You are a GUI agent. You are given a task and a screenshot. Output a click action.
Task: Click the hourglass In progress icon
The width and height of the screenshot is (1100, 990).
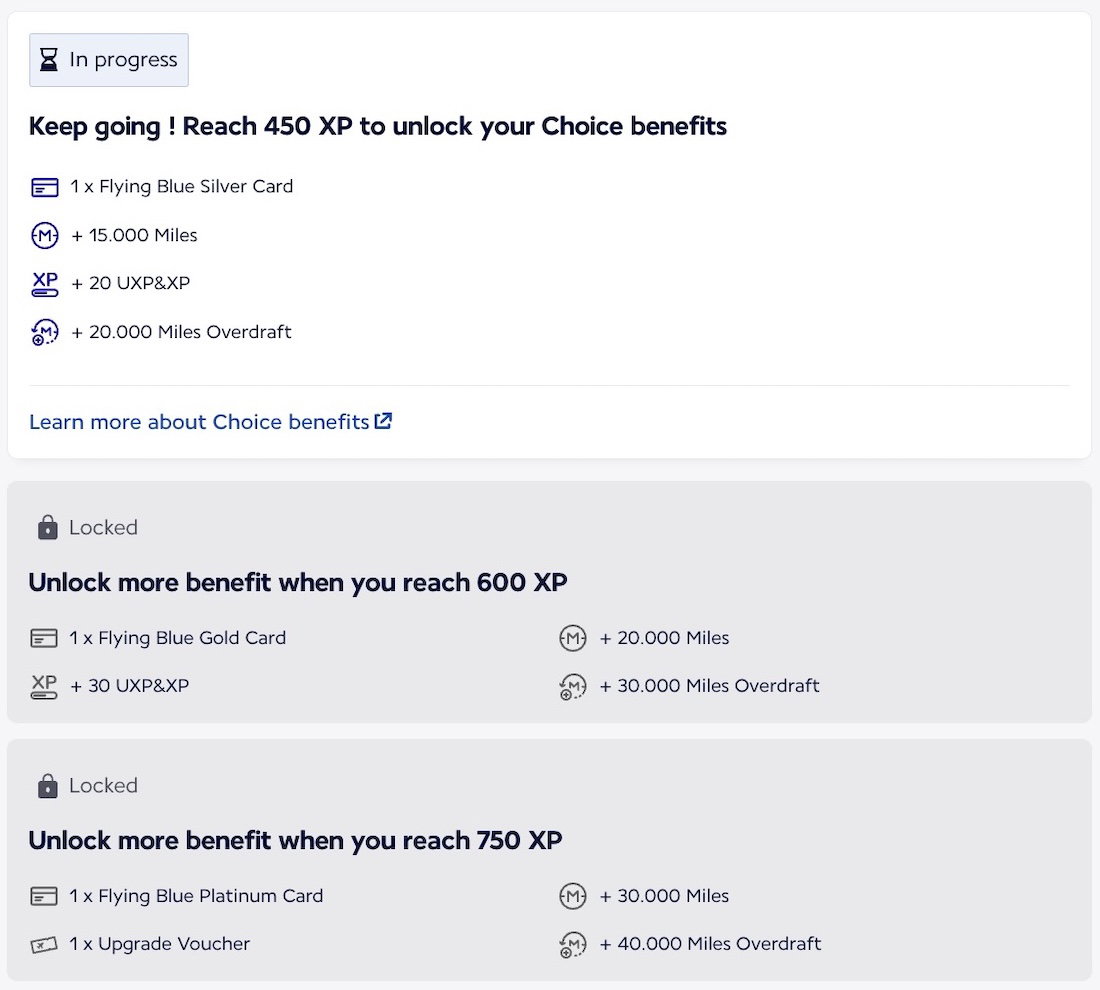pos(48,60)
